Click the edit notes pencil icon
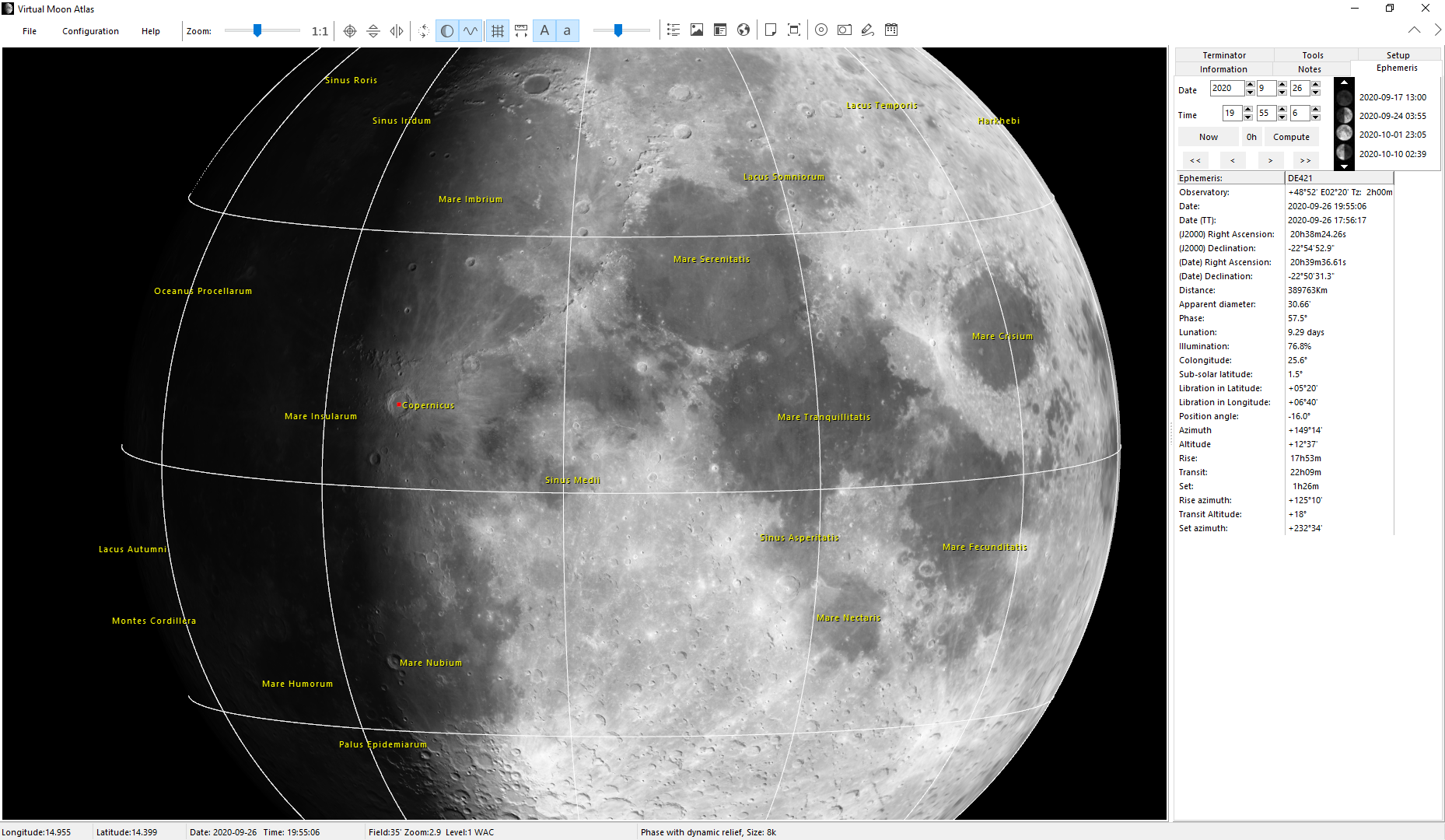The width and height of the screenshot is (1445, 840). (868, 30)
